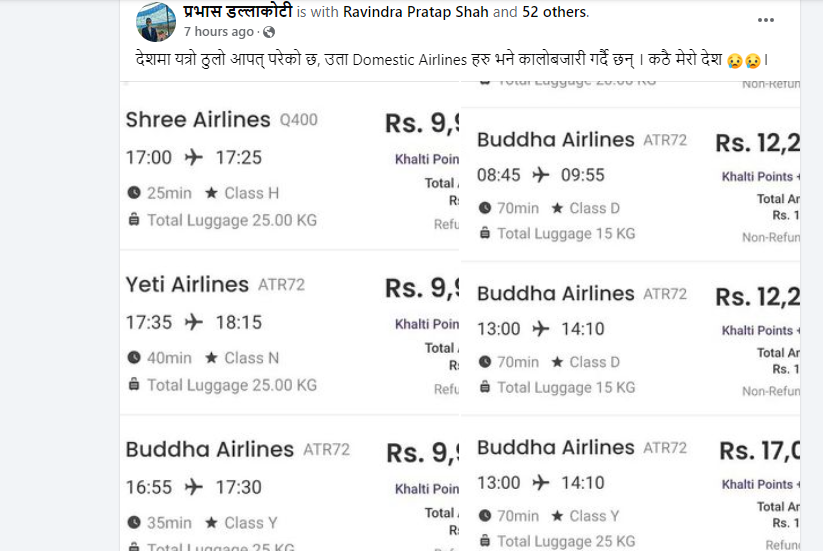823x551 pixels.
Task: Click clock icon beside Yeti 40min duration
Action: click(x=134, y=358)
